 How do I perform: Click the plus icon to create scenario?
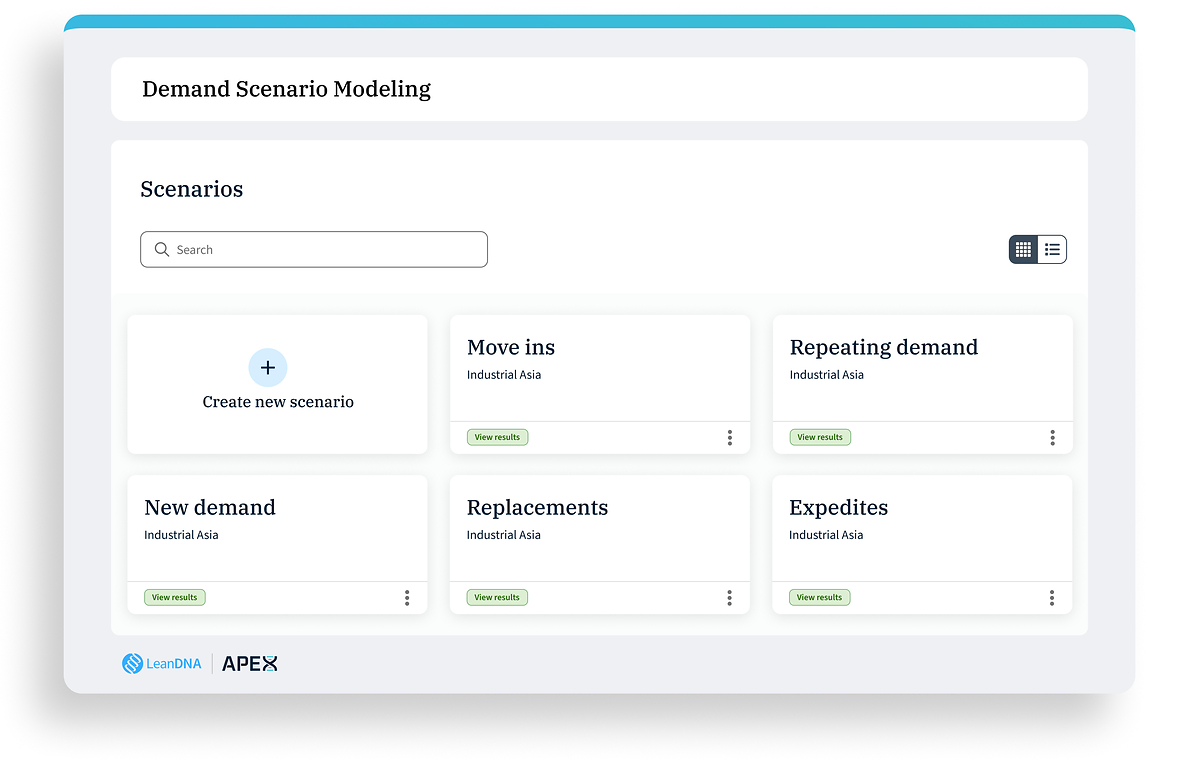268,368
